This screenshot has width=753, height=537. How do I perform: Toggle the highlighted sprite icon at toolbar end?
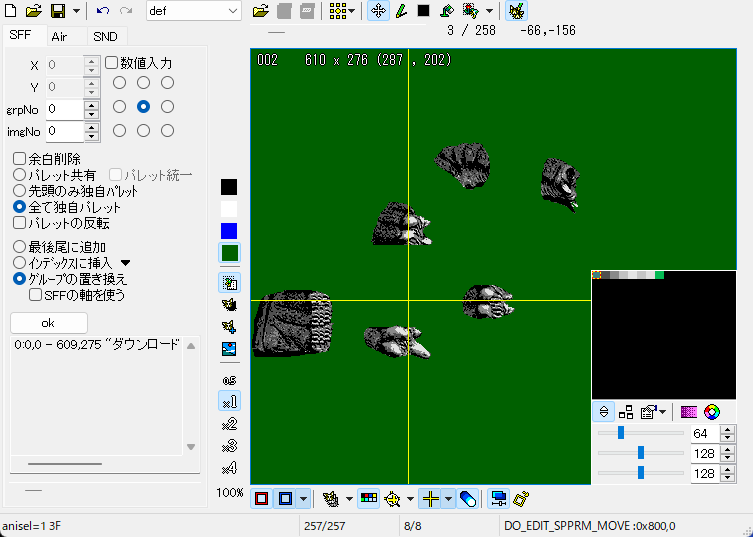tap(516, 11)
